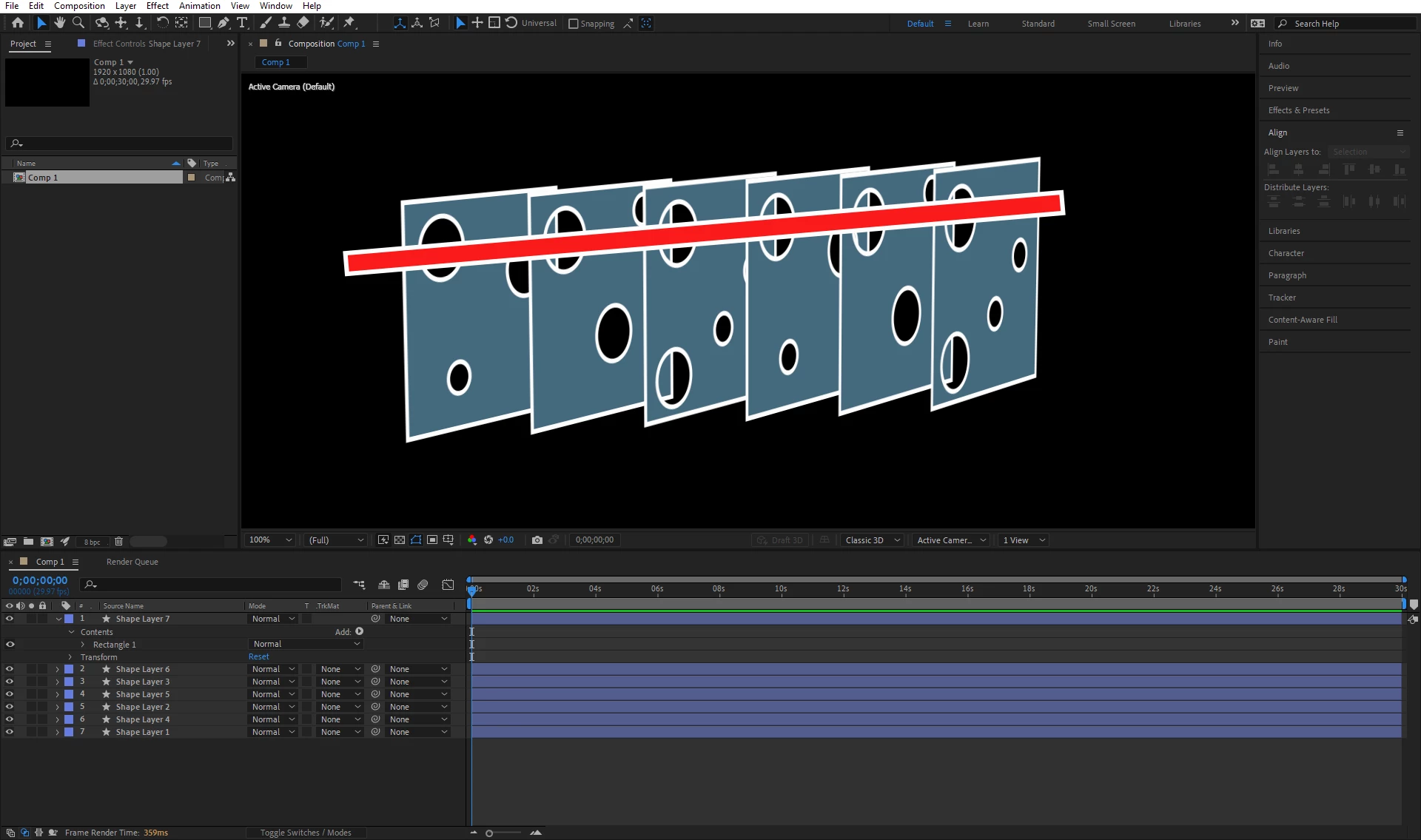Hide Shape Layer 1 with eye toggle
Image resolution: width=1421 pixels, height=840 pixels.
pyautogui.click(x=10, y=732)
